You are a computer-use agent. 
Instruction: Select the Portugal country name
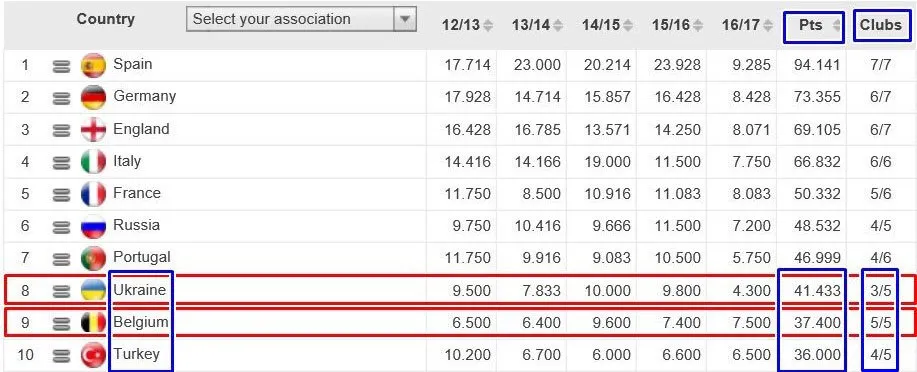coord(142,257)
